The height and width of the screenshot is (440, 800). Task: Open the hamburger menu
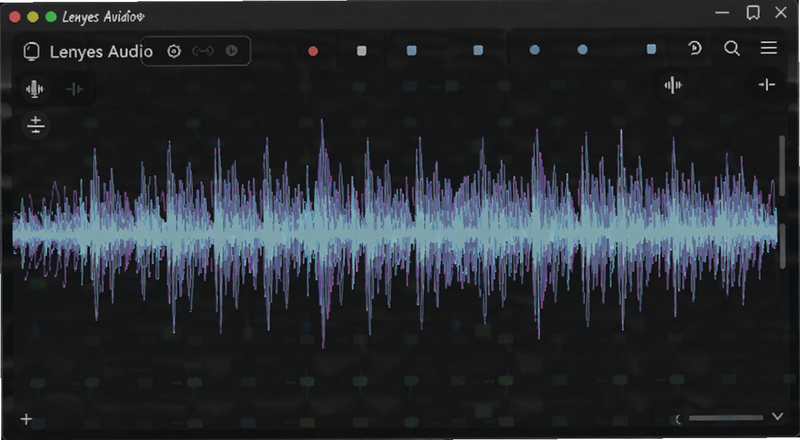tap(769, 48)
